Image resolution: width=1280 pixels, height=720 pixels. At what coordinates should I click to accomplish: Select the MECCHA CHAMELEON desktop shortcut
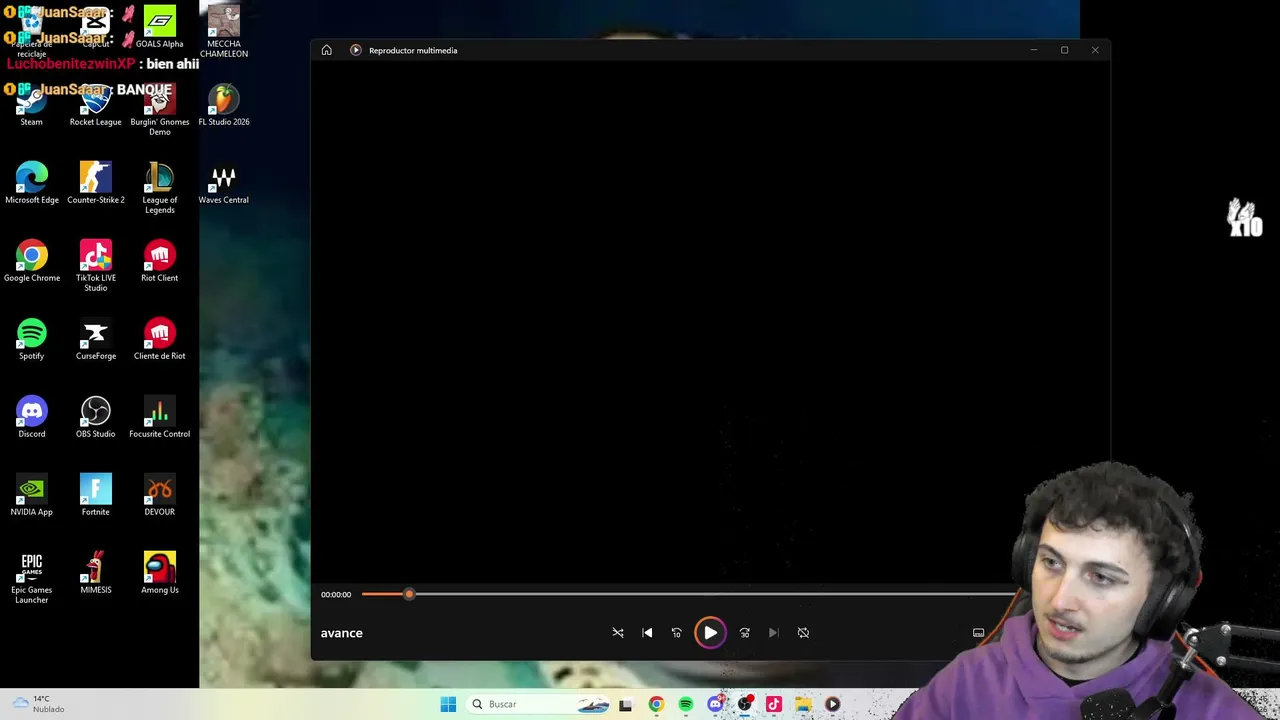pyautogui.click(x=224, y=32)
